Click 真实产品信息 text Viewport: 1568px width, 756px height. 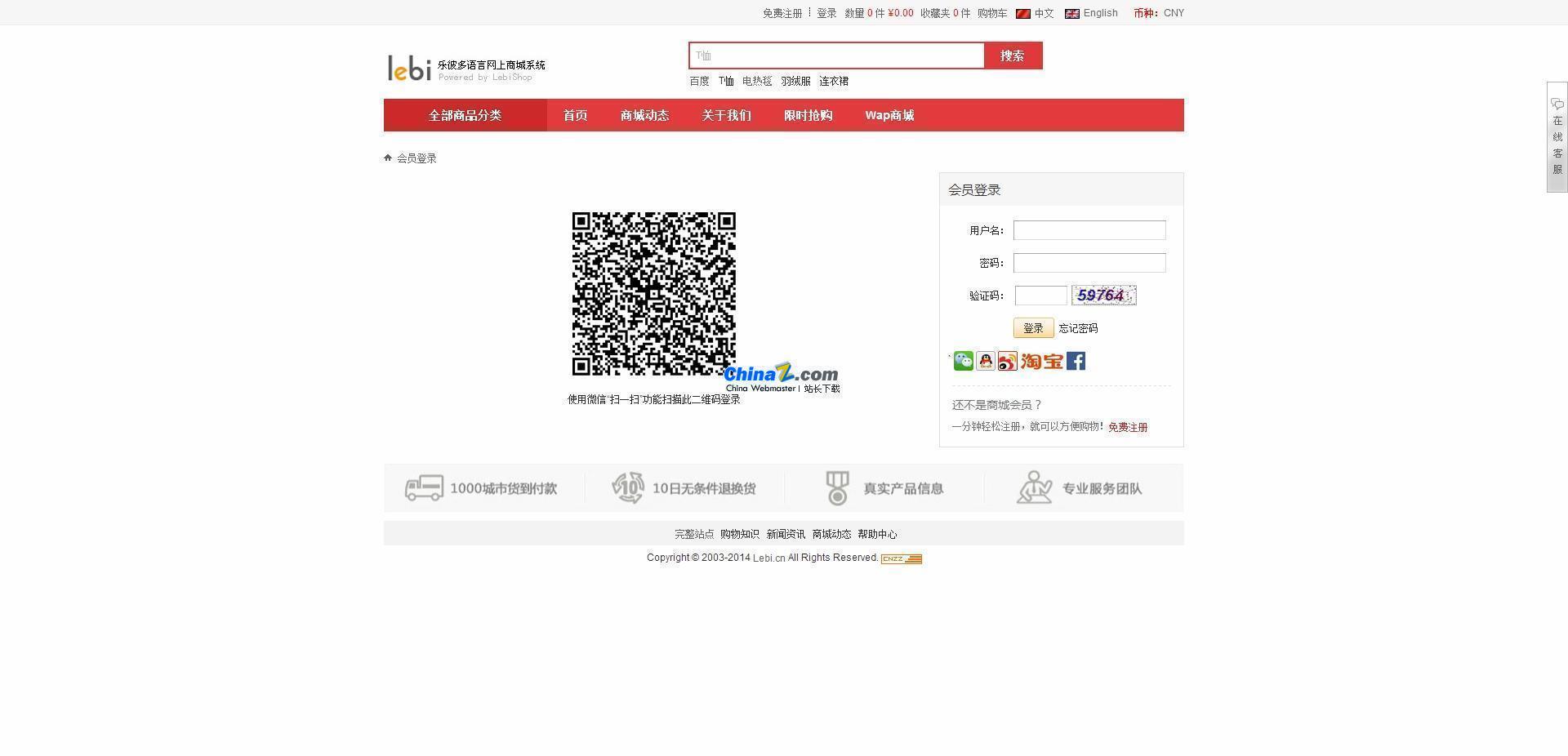903,488
